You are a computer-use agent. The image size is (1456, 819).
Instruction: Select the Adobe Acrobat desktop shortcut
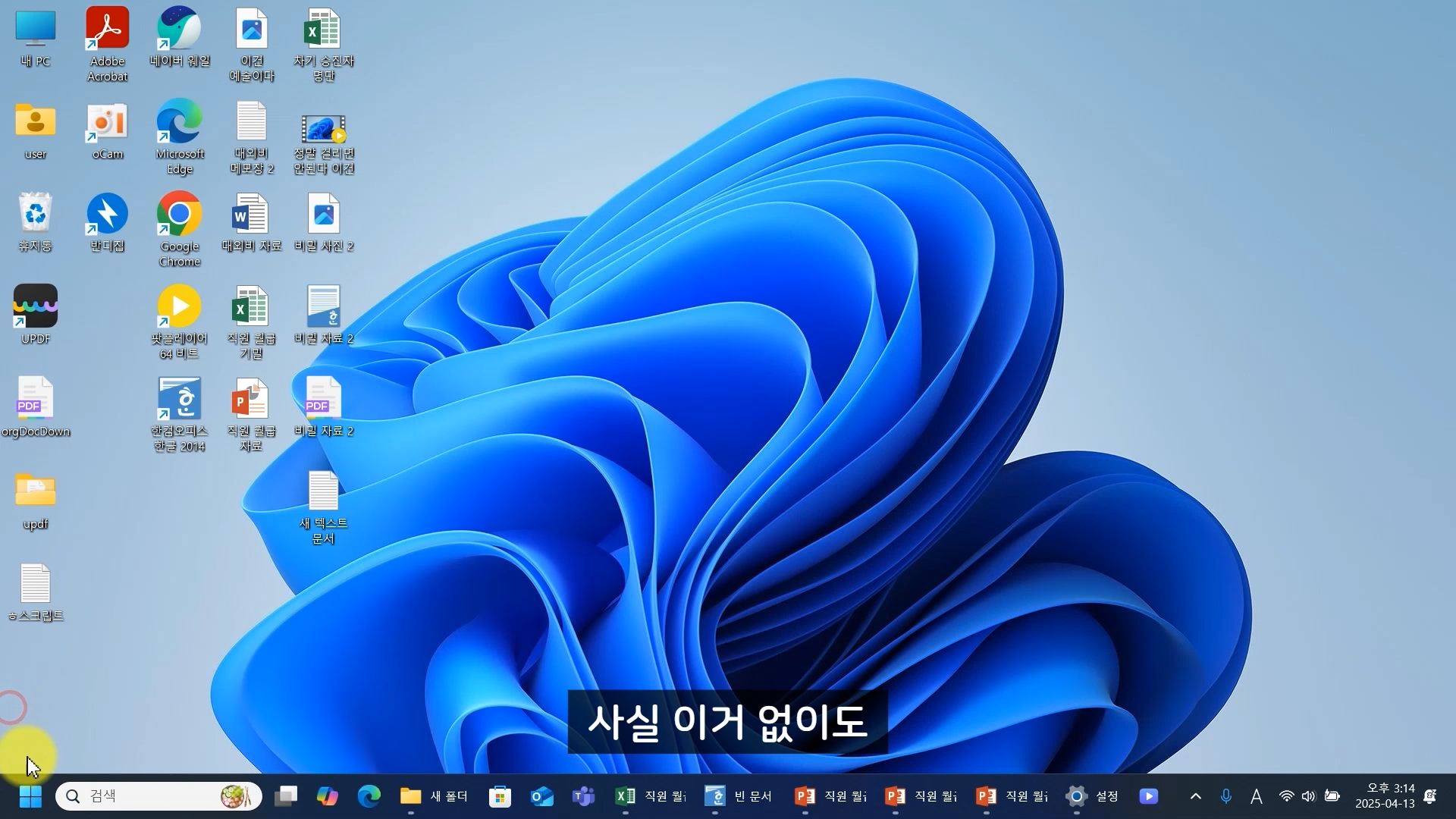[107, 30]
